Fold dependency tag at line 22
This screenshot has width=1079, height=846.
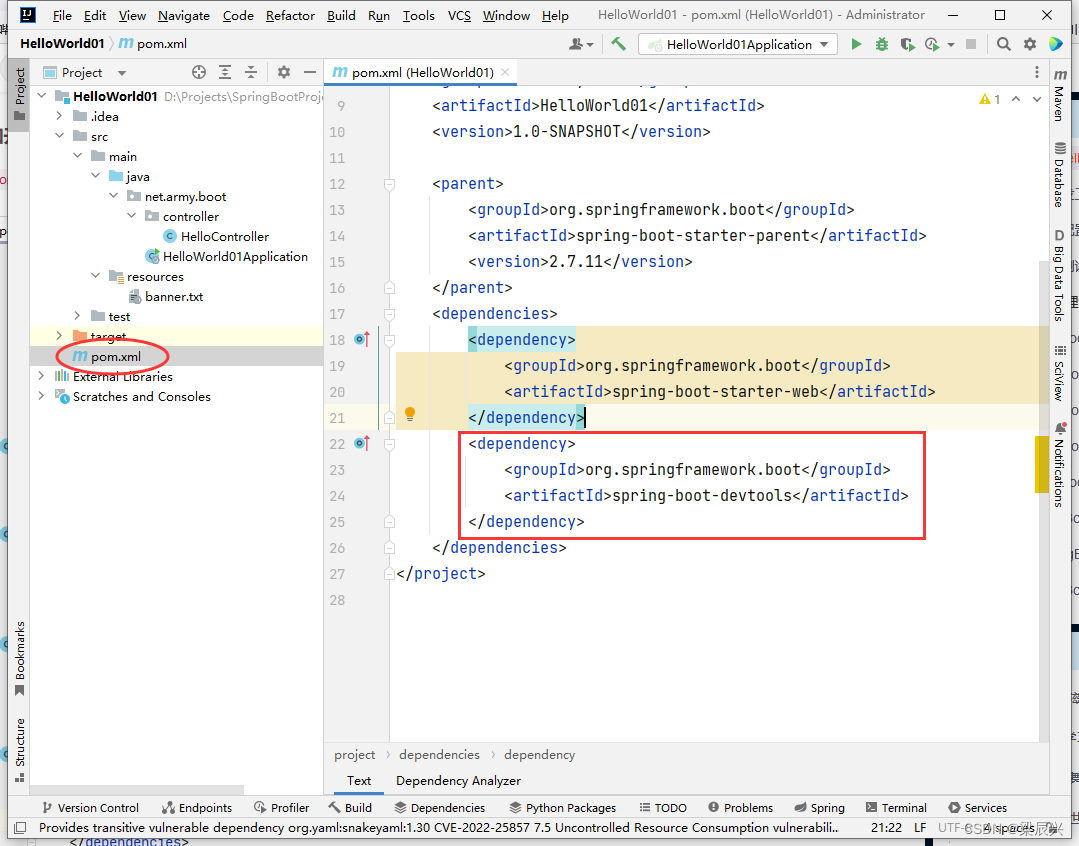point(389,444)
